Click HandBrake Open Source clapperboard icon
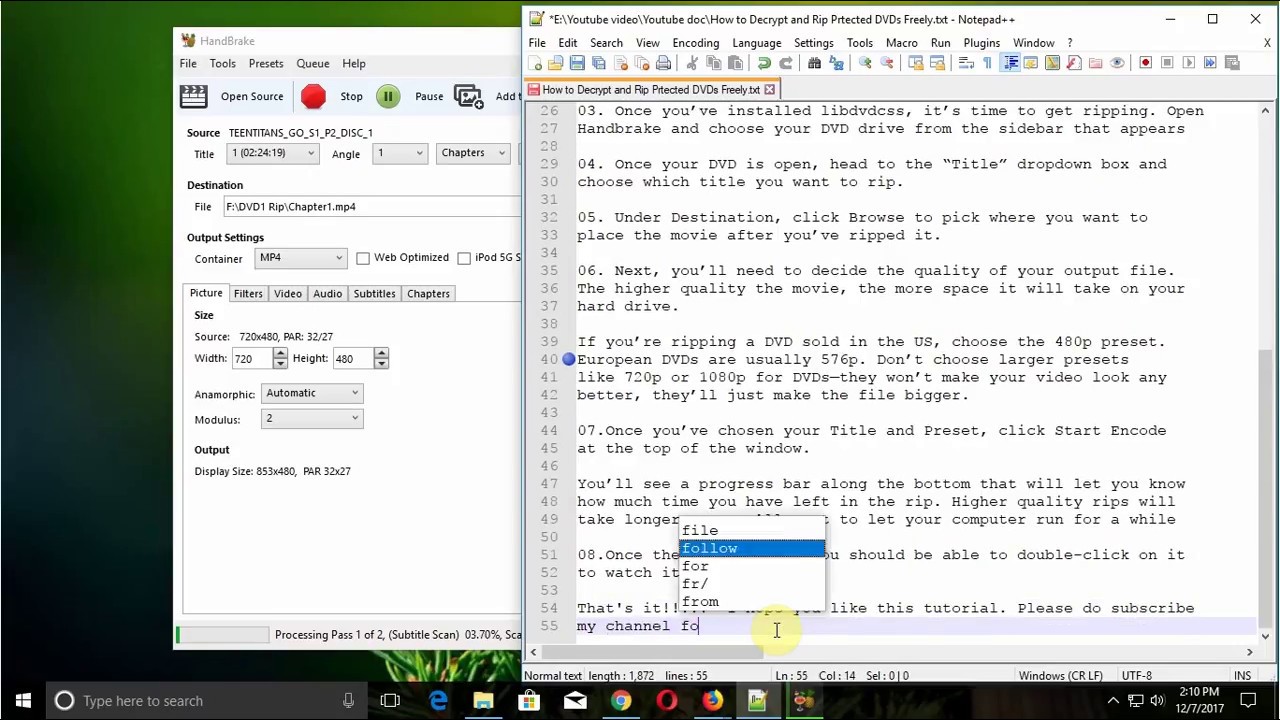This screenshot has width=1280, height=720. point(193,96)
